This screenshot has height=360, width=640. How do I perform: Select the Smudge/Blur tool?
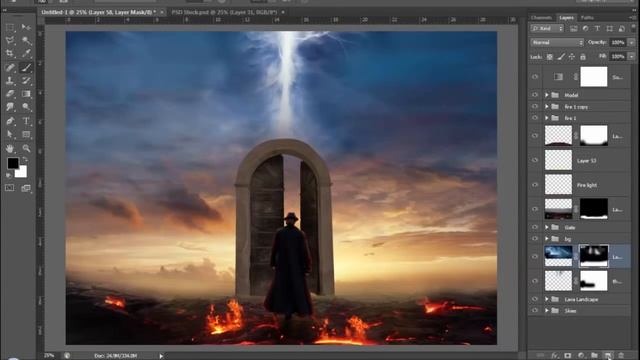tap(10, 107)
